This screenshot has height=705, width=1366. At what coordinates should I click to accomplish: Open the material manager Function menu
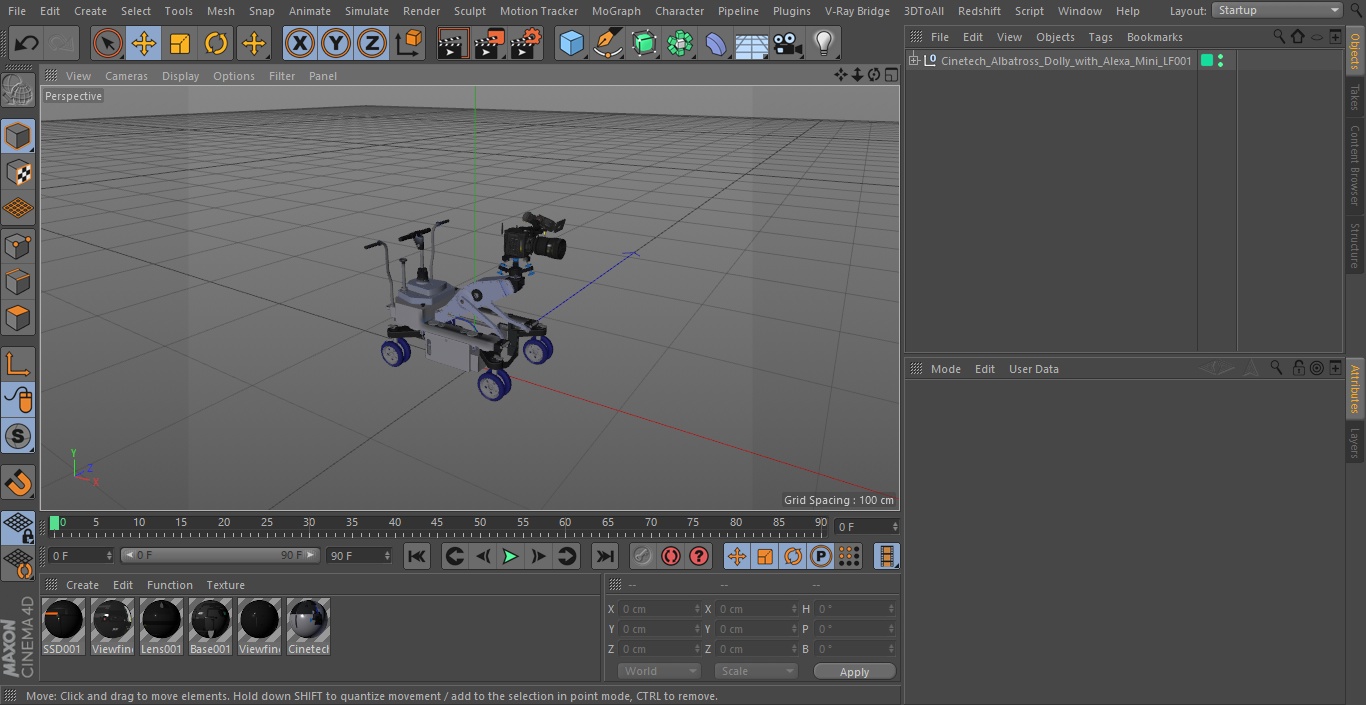[x=169, y=585]
